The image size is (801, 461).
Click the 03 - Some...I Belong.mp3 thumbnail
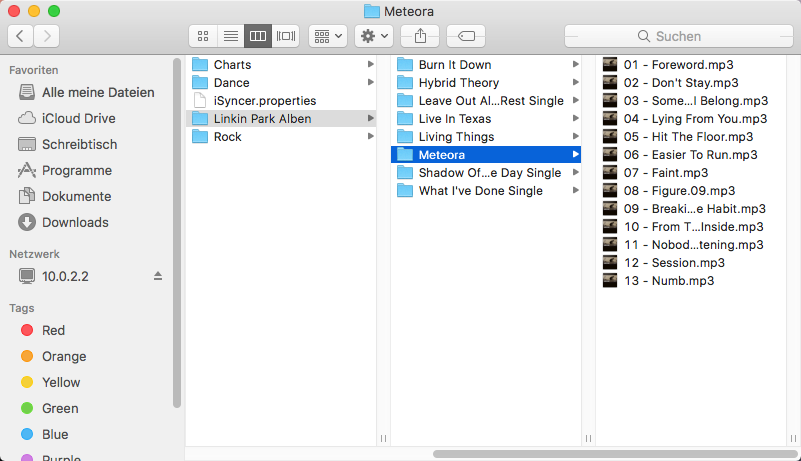610,101
